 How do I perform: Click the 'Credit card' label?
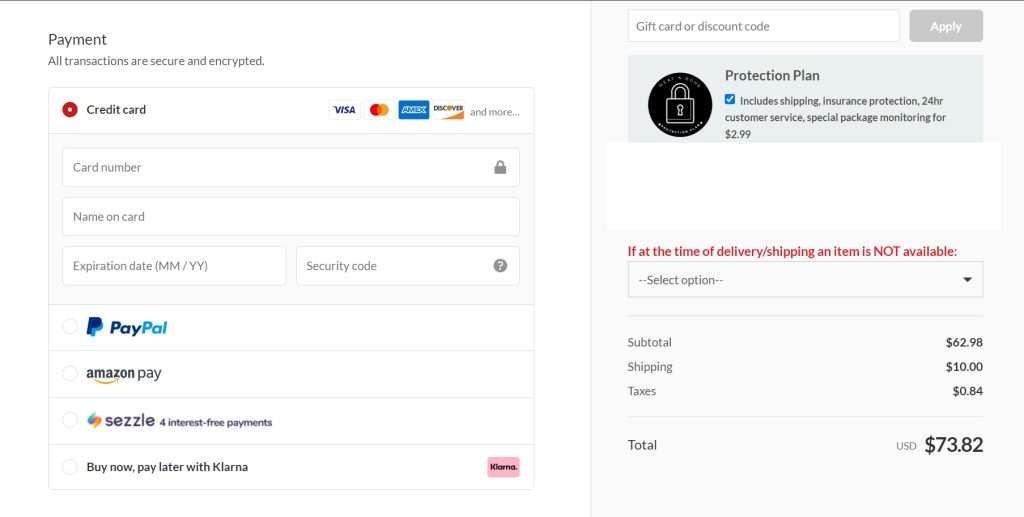(116, 110)
